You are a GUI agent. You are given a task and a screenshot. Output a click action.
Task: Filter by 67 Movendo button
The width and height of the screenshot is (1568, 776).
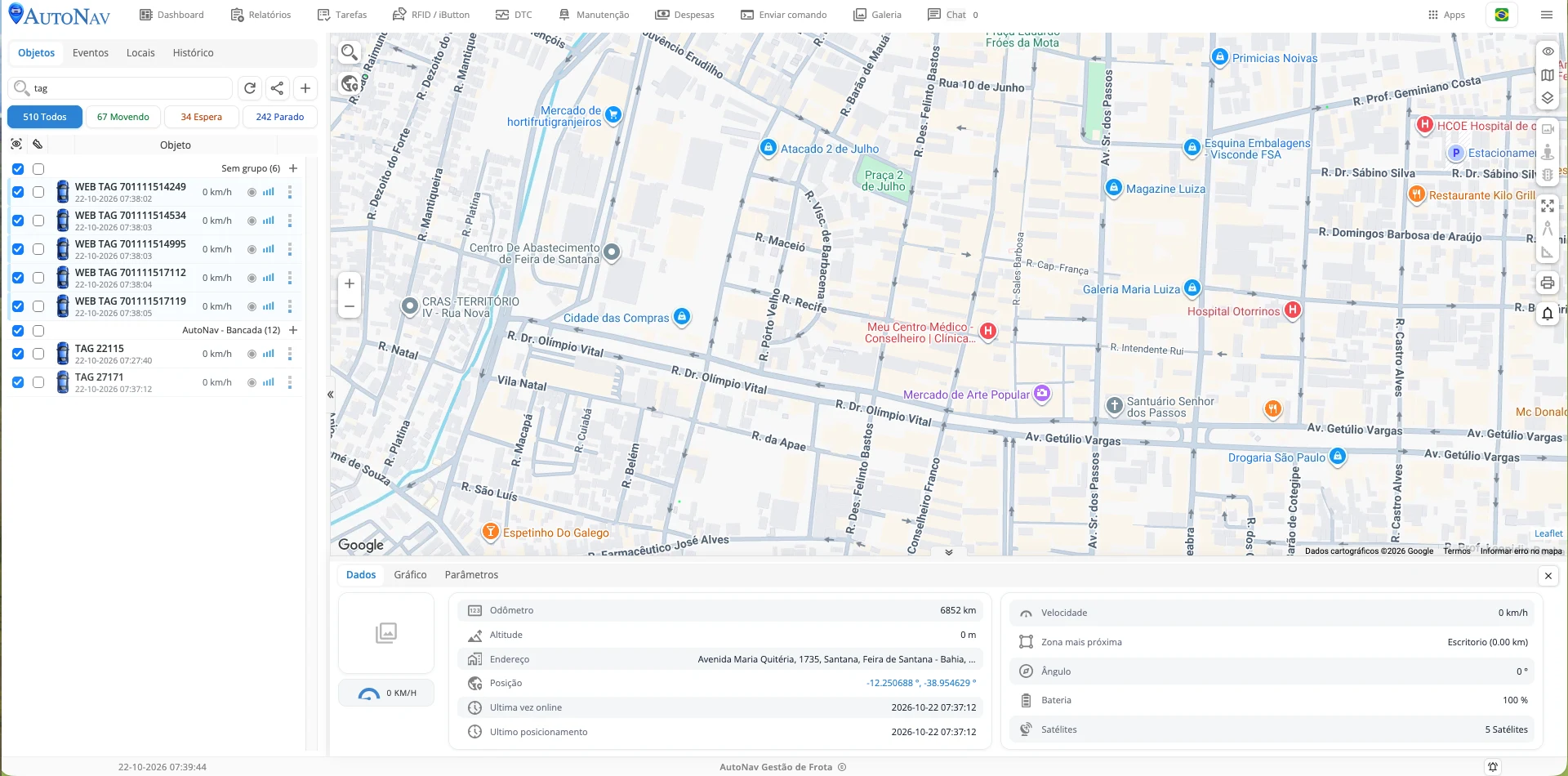click(123, 117)
